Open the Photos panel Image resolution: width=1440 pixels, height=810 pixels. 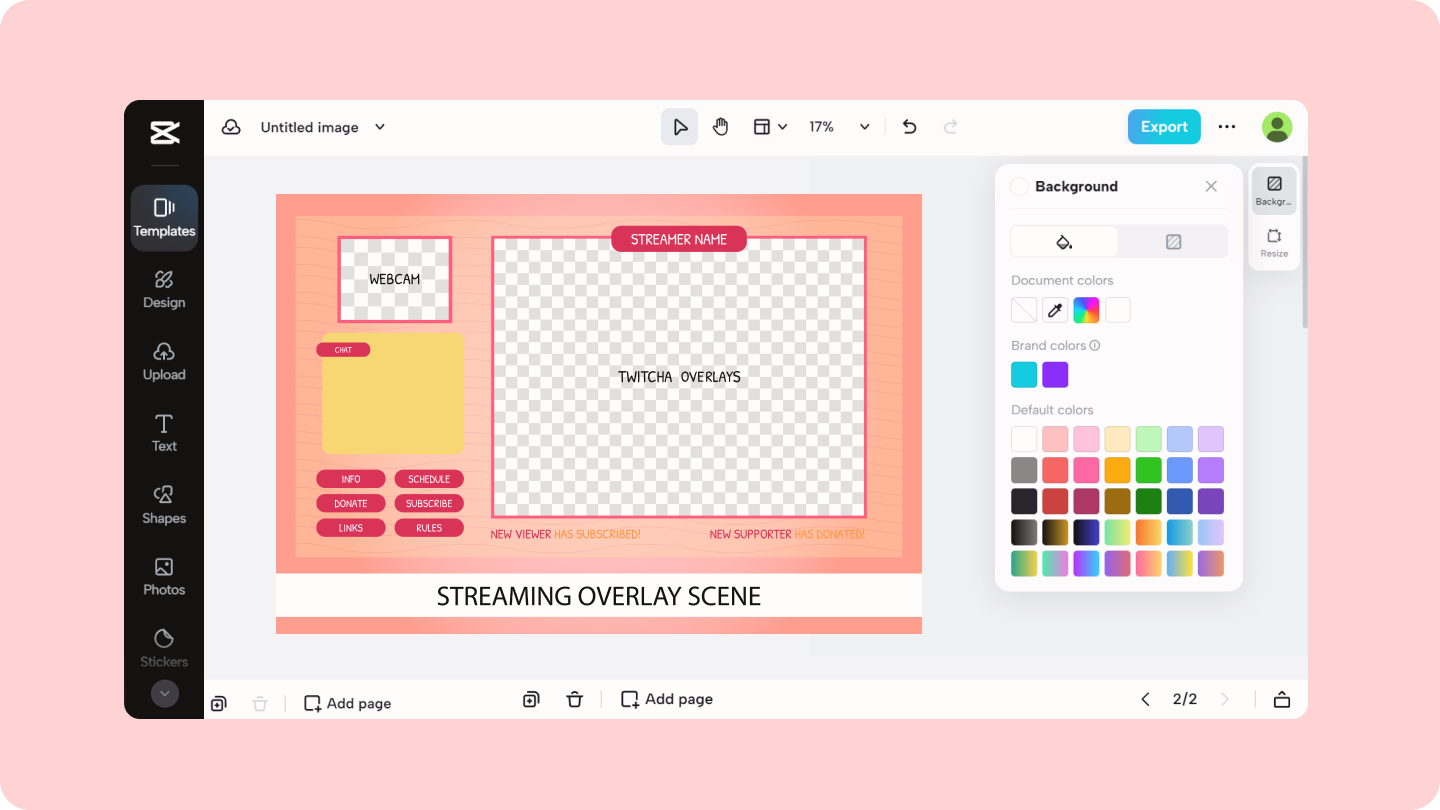[x=163, y=575]
